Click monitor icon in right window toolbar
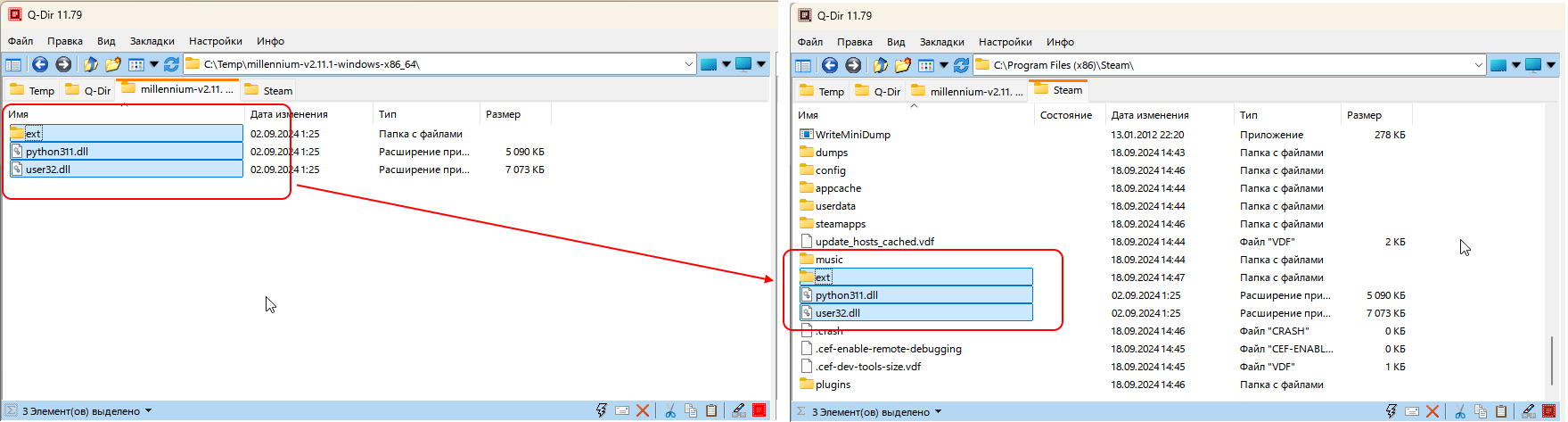Screen dimensions: 1568x422 point(1533,65)
